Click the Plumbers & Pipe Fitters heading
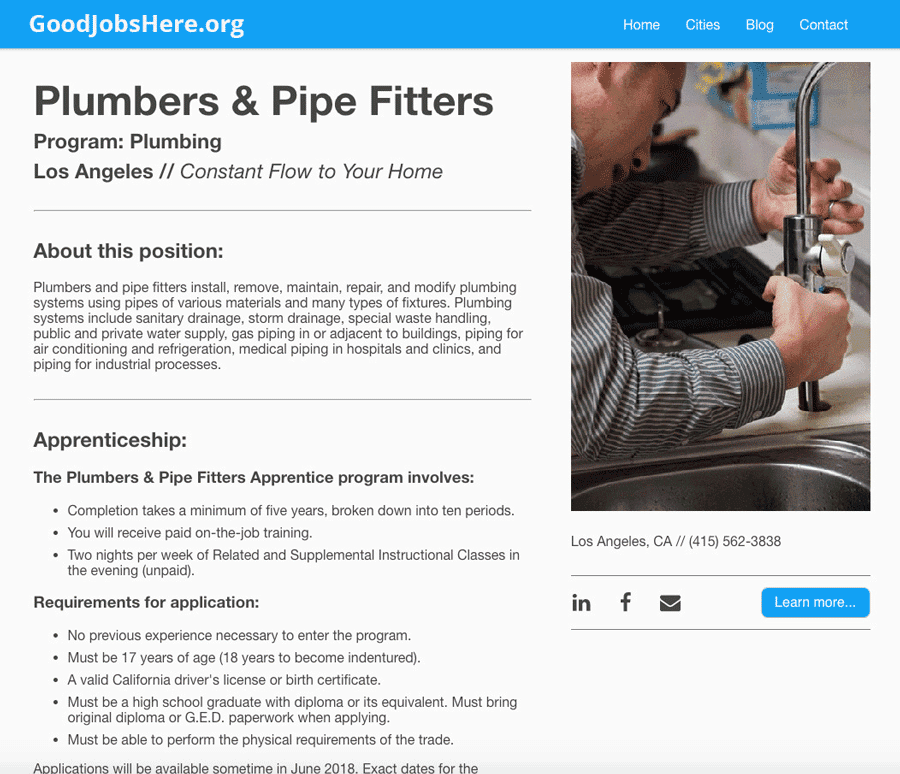900x774 pixels. tap(263, 102)
